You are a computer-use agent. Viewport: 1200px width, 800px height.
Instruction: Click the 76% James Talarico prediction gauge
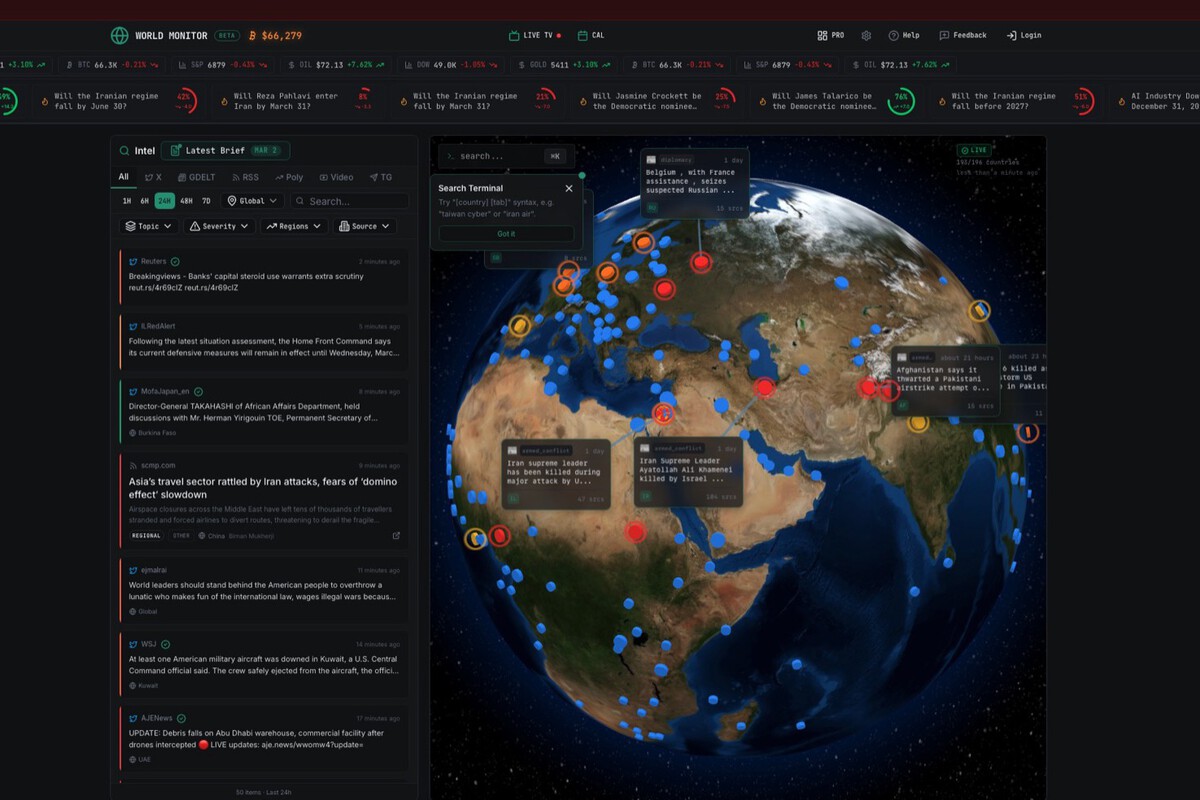click(900, 101)
